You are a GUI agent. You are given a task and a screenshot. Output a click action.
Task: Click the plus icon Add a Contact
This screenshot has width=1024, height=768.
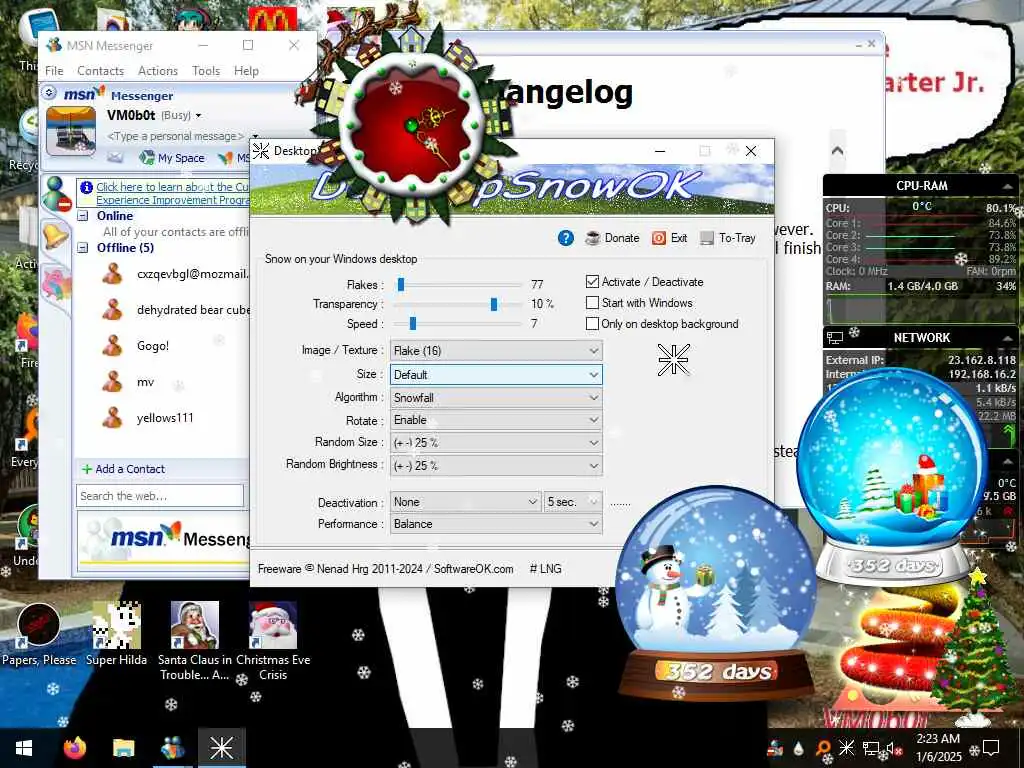86,469
